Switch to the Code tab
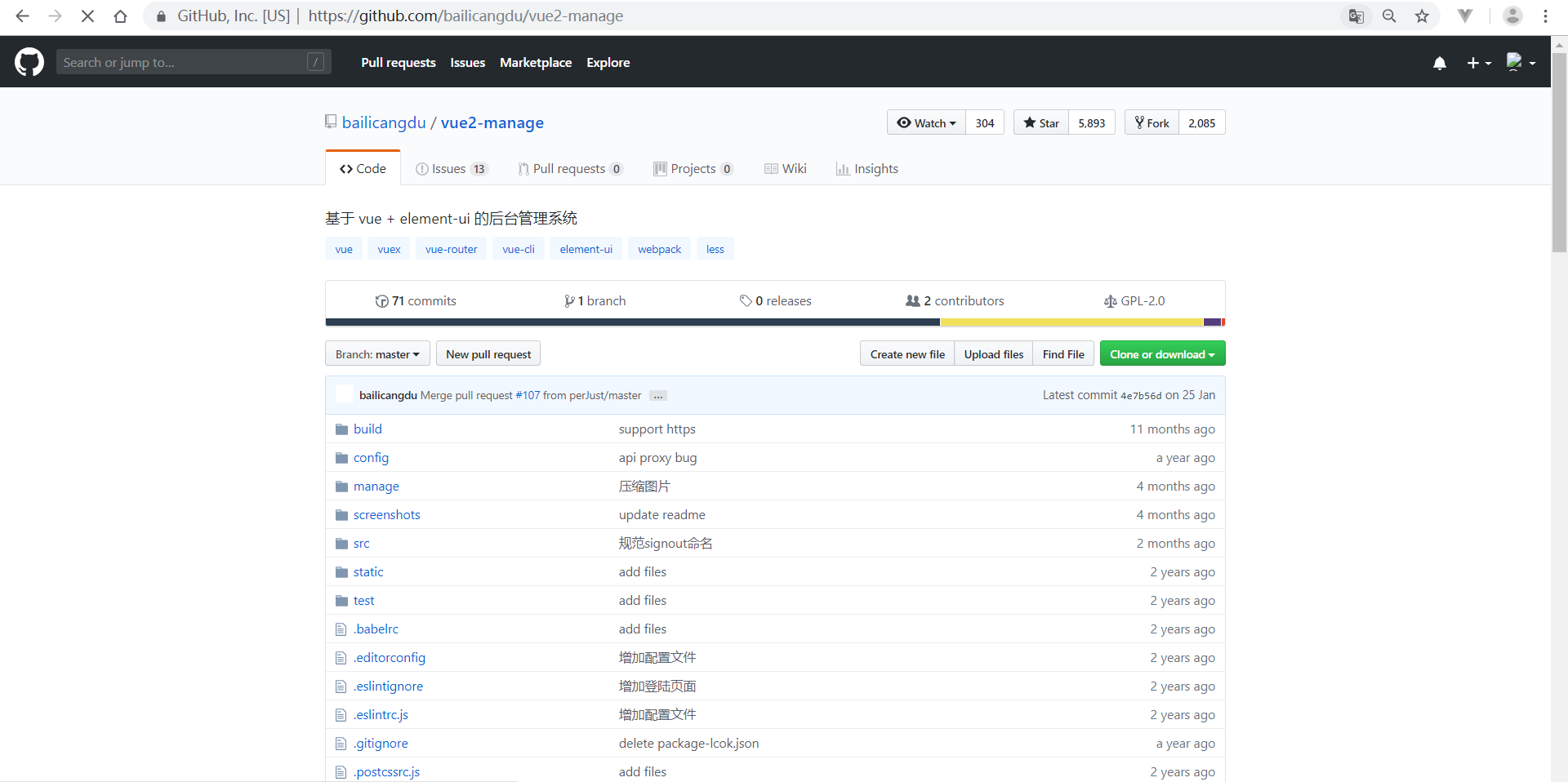 pyautogui.click(x=363, y=168)
